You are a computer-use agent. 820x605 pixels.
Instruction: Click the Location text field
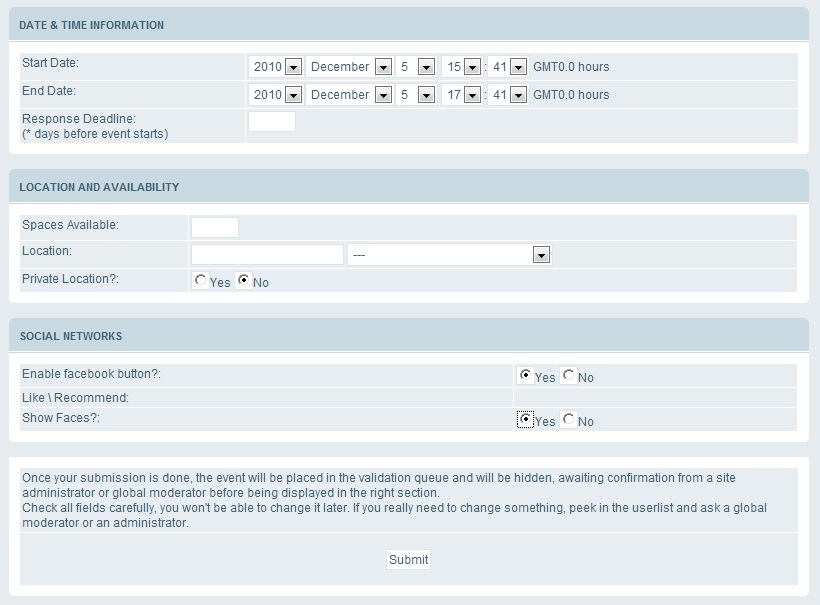click(267, 255)
